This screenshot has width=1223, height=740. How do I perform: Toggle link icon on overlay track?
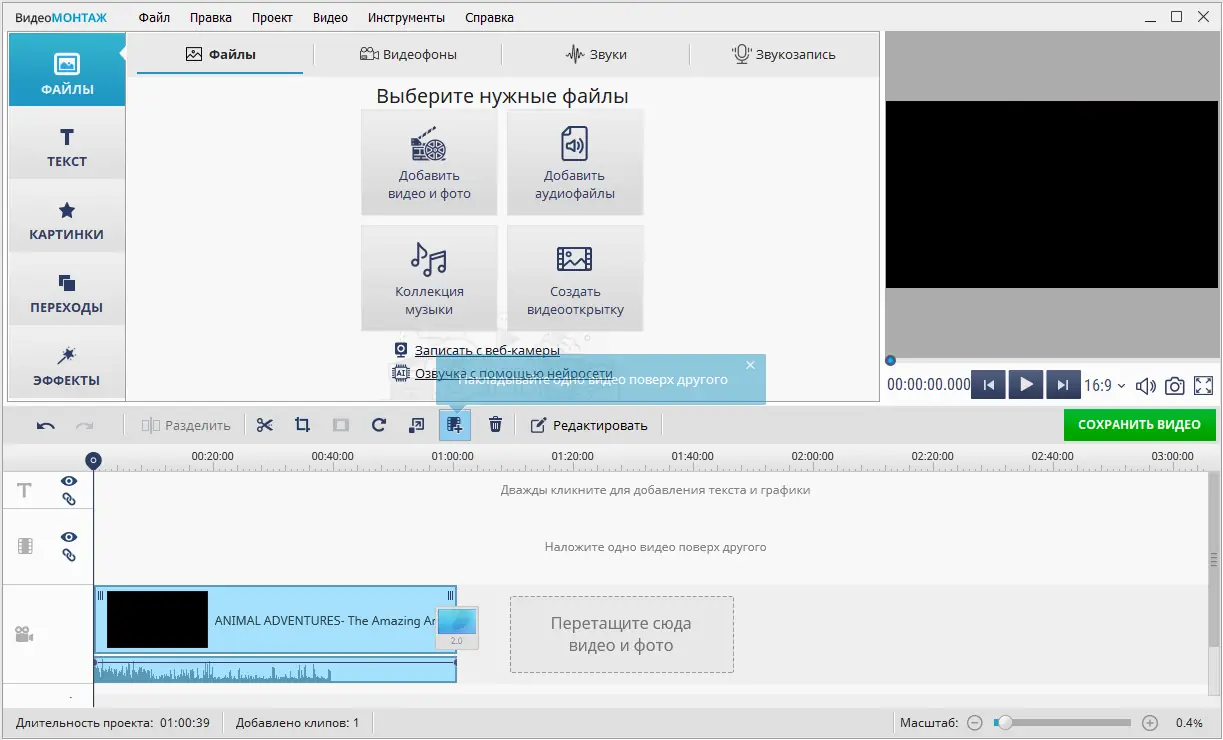[x=69, y=555]
